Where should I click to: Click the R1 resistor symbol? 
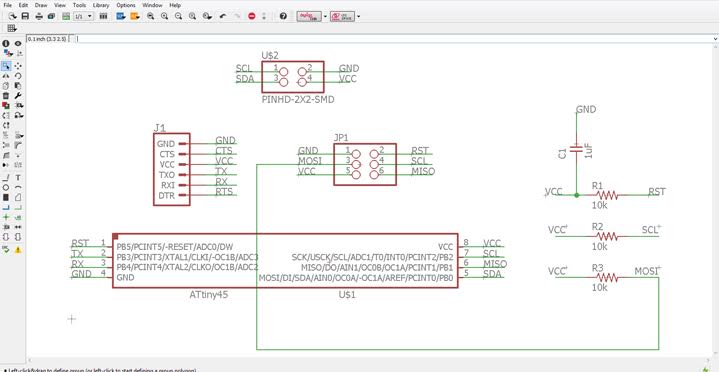[x=607, y=195]
